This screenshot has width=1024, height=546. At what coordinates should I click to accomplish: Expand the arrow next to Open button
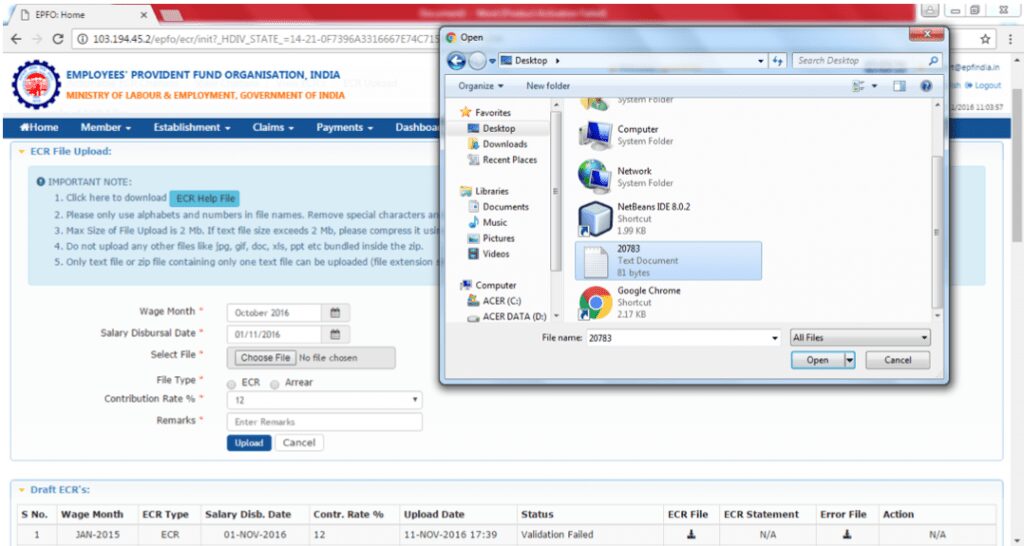[849, 360]
